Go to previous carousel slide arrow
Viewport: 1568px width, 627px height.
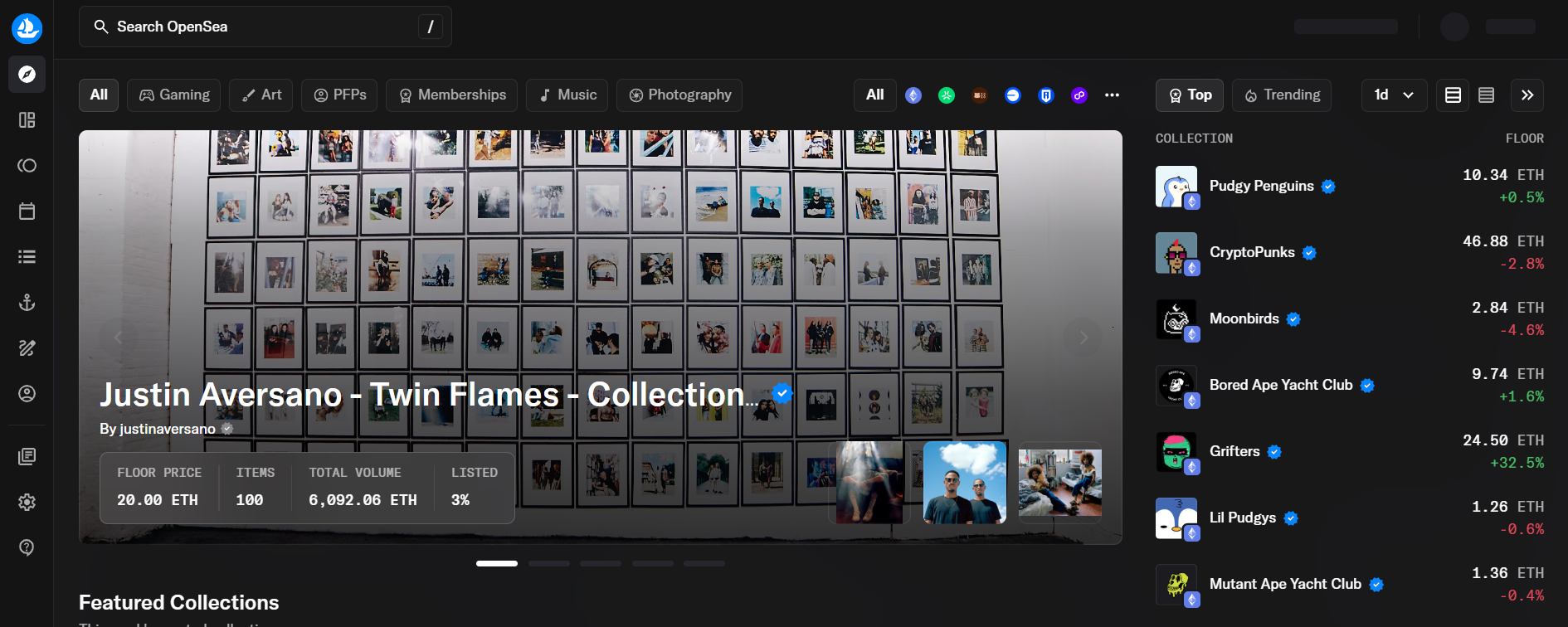[118, 337]
